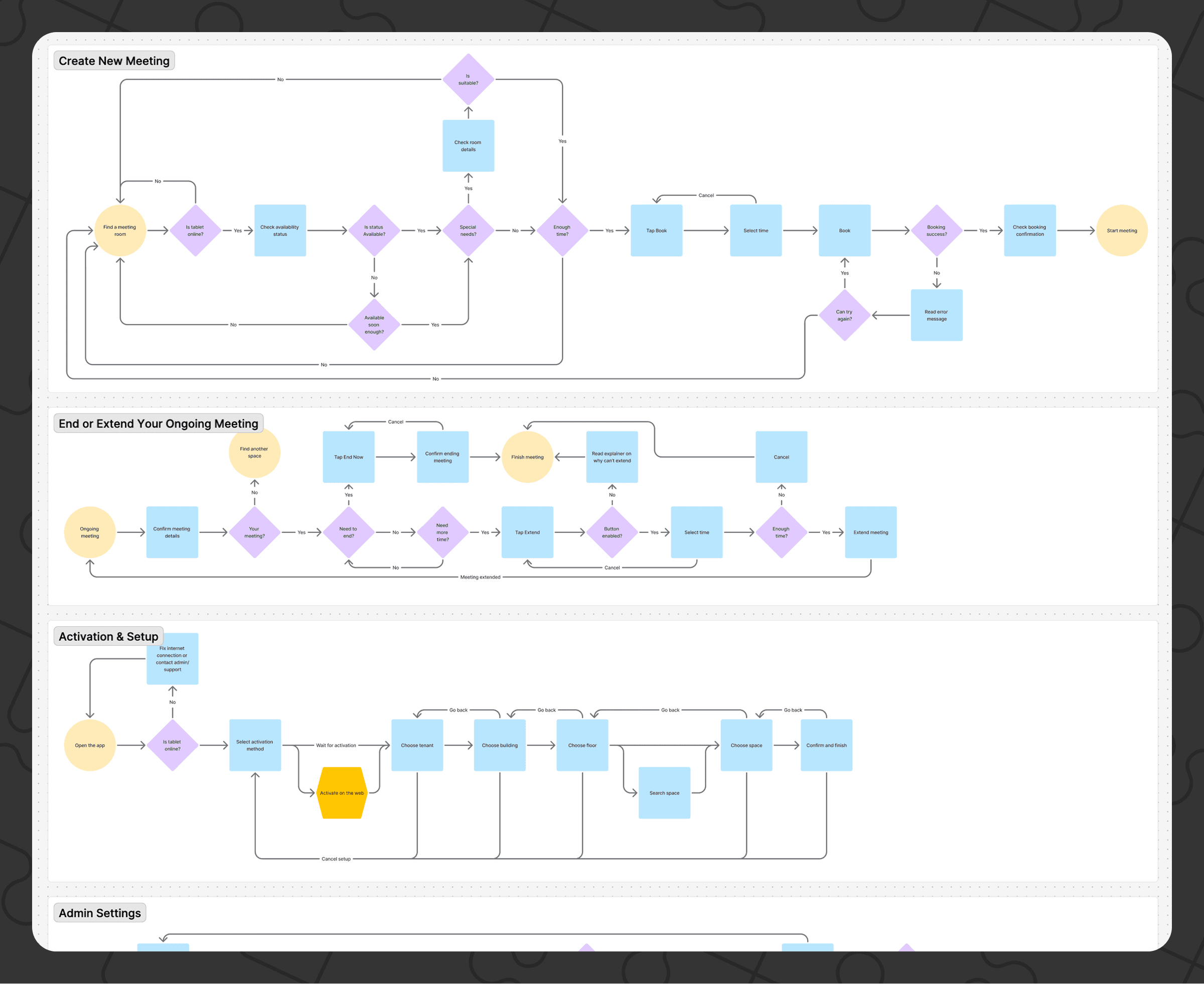Click the 'Is suitable?' diamond

(x=468, y=79)
